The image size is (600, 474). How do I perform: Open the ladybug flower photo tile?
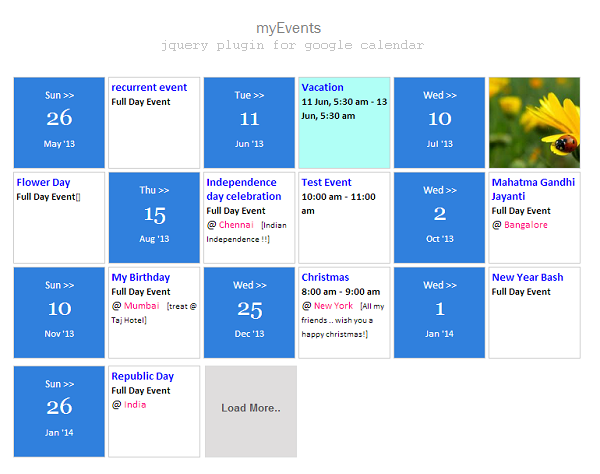(535, 123)
